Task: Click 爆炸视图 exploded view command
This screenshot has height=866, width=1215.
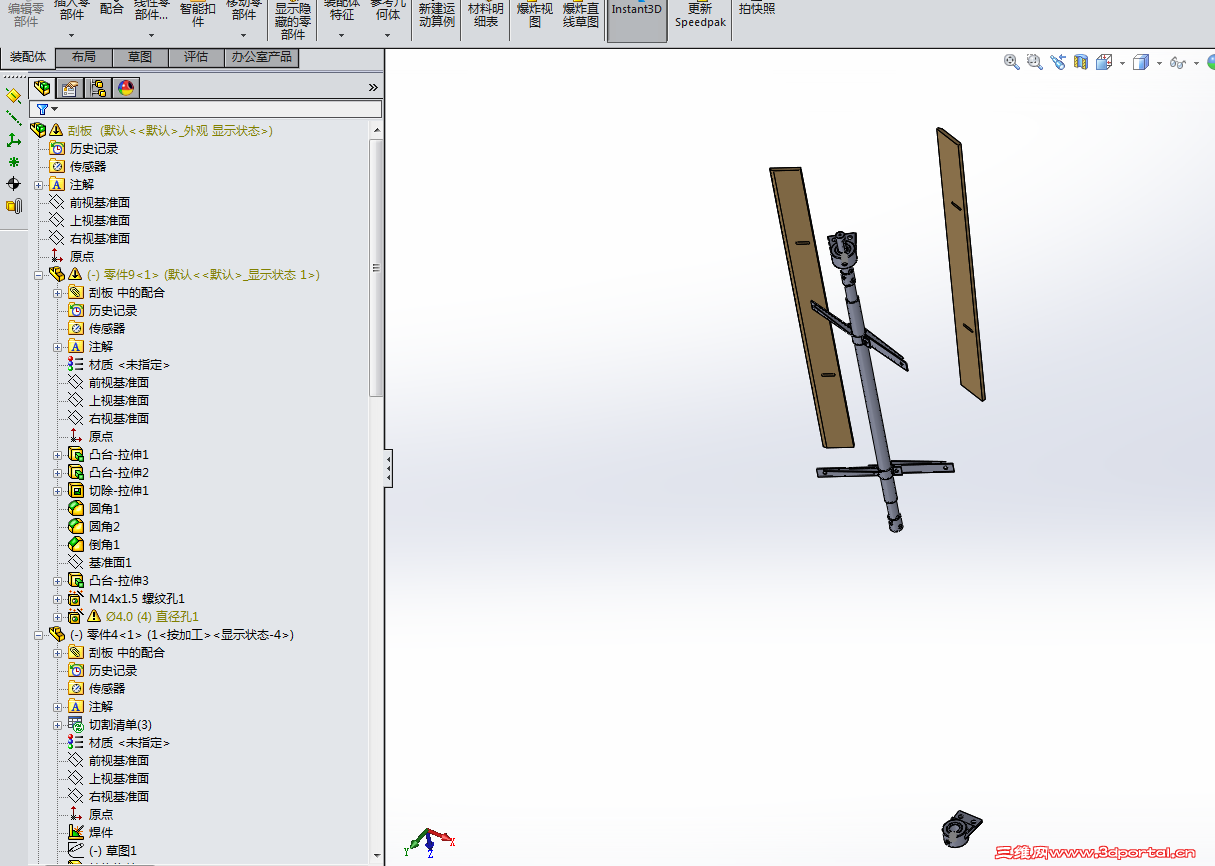Action: tap(534, 14)
